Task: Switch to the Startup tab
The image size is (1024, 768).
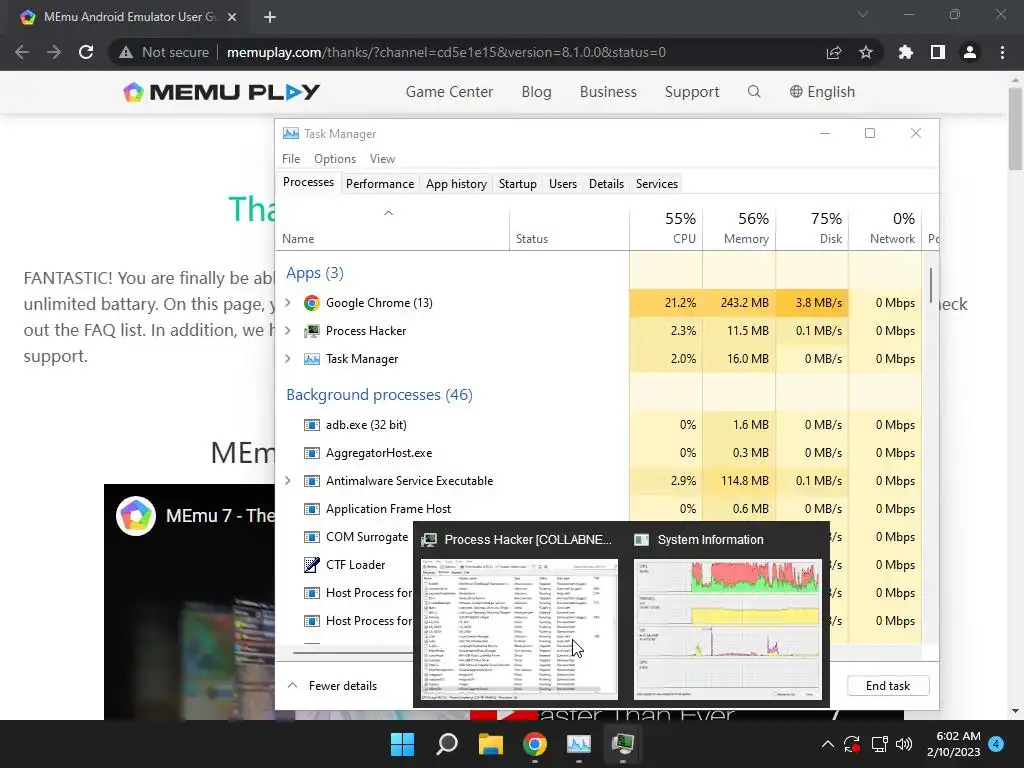Action: (x=518, y=184)
